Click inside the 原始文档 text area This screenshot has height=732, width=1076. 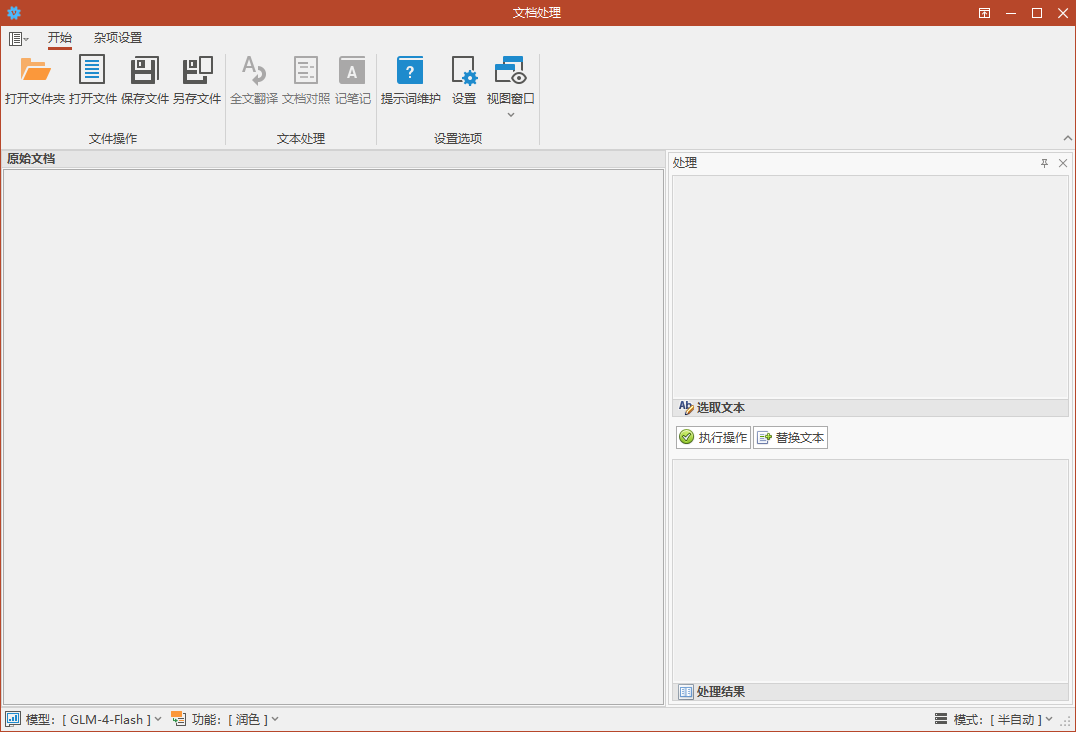pyautogui.click(x=333, y=436)
